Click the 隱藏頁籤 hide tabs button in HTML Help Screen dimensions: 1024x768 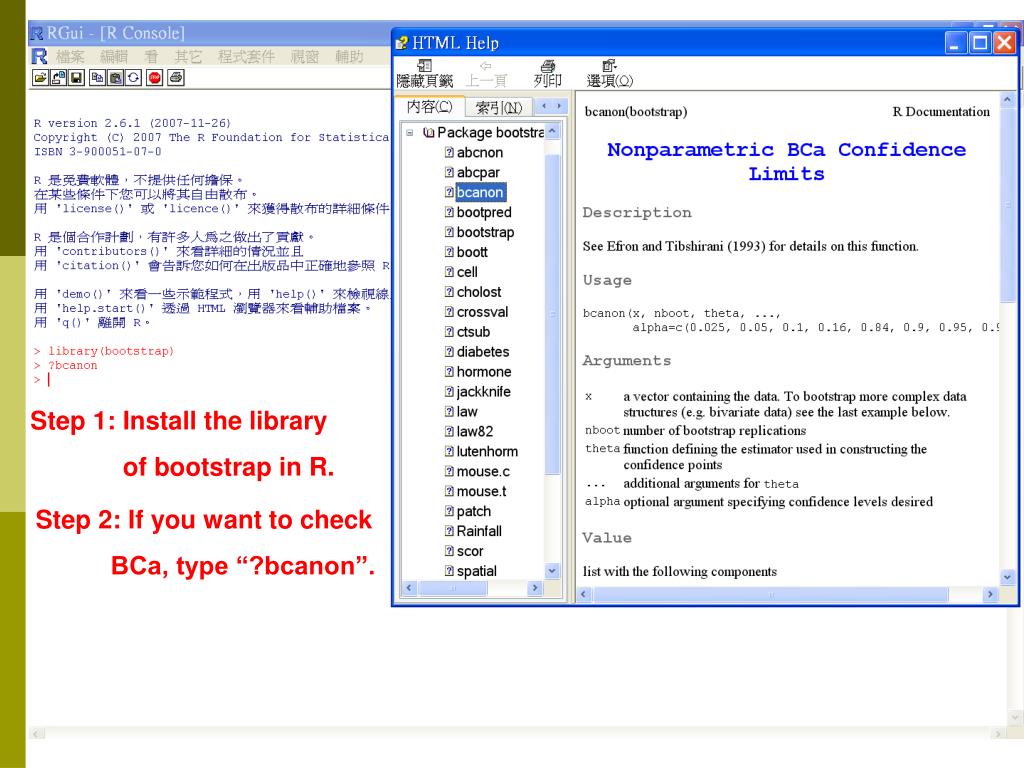(x=424, y=73)
